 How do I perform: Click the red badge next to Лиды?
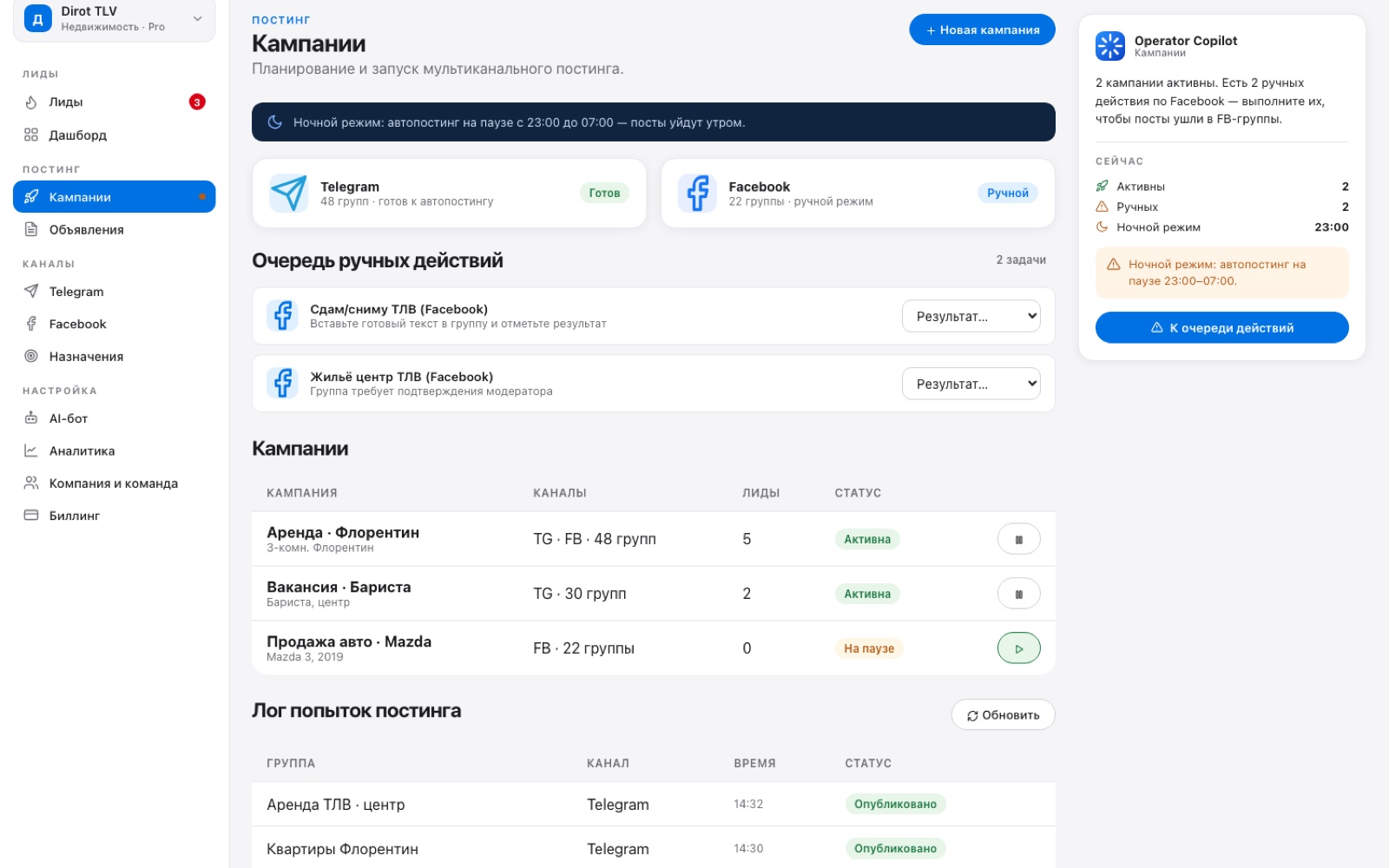click(197, 102)
